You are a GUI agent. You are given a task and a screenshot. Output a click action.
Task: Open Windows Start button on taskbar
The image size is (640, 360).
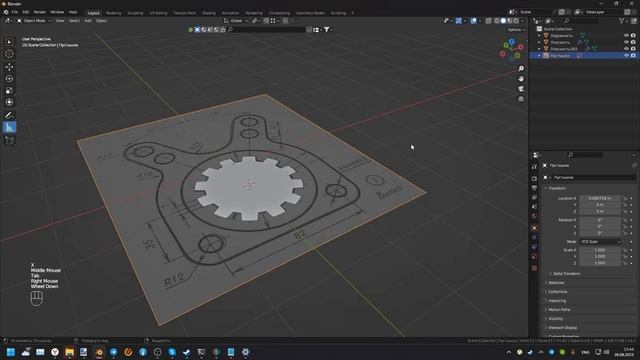11,352
